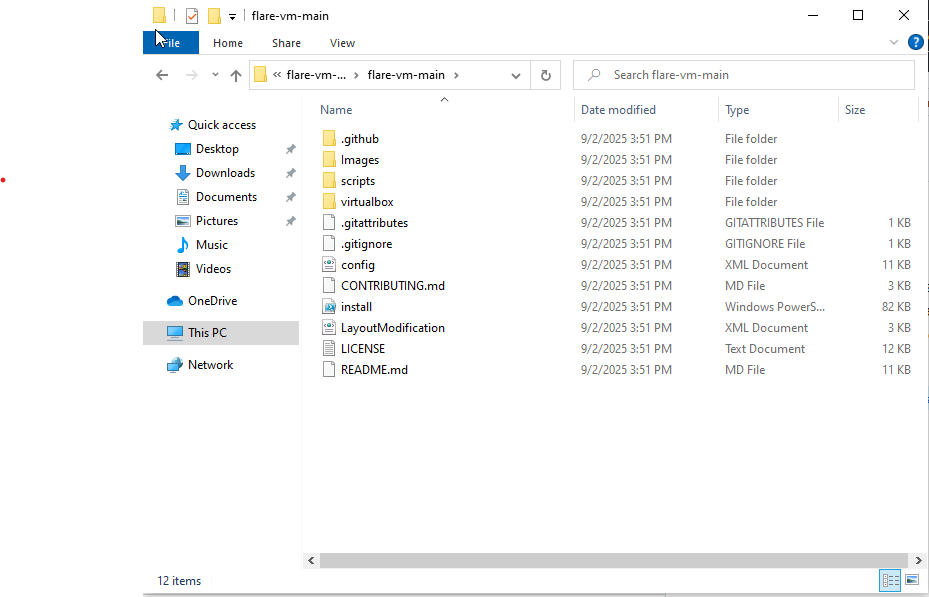Image resolution: width=929 pixels, height=597 pixels.
Task: Select the README.md file icon
Action: coord(329,370)
